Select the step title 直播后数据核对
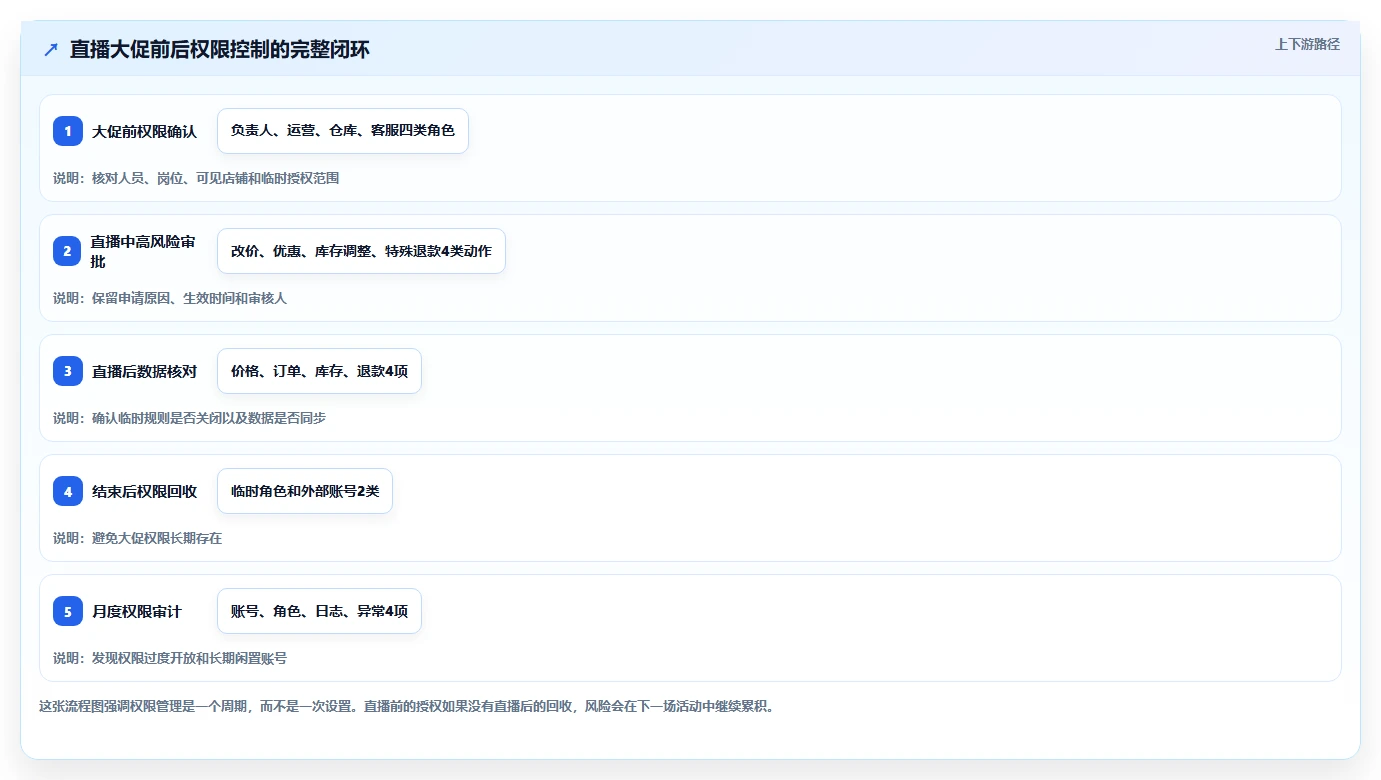The width and height of the screenshot is (1381, 780). [x=145, y=371]
